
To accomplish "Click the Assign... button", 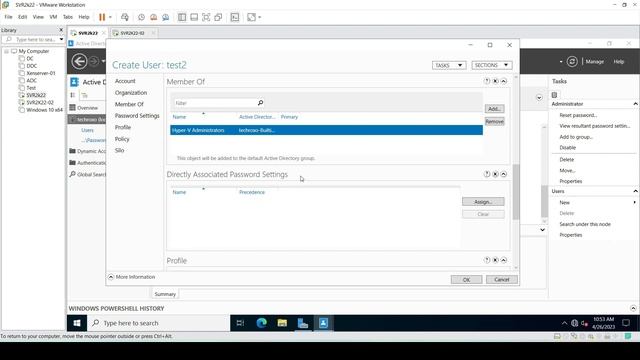I will click(x=483, y=202).
